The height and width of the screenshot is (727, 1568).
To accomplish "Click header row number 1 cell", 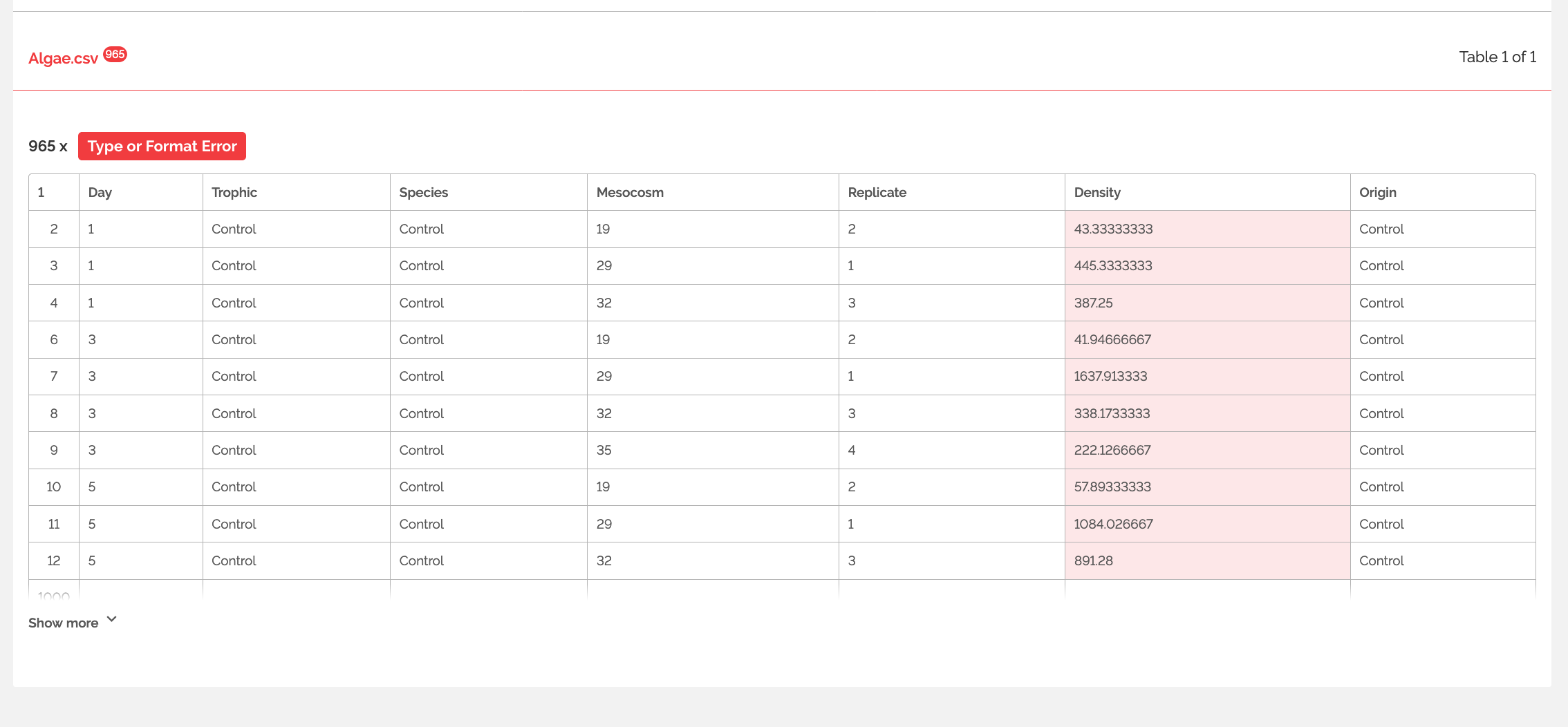I will 54,192.
